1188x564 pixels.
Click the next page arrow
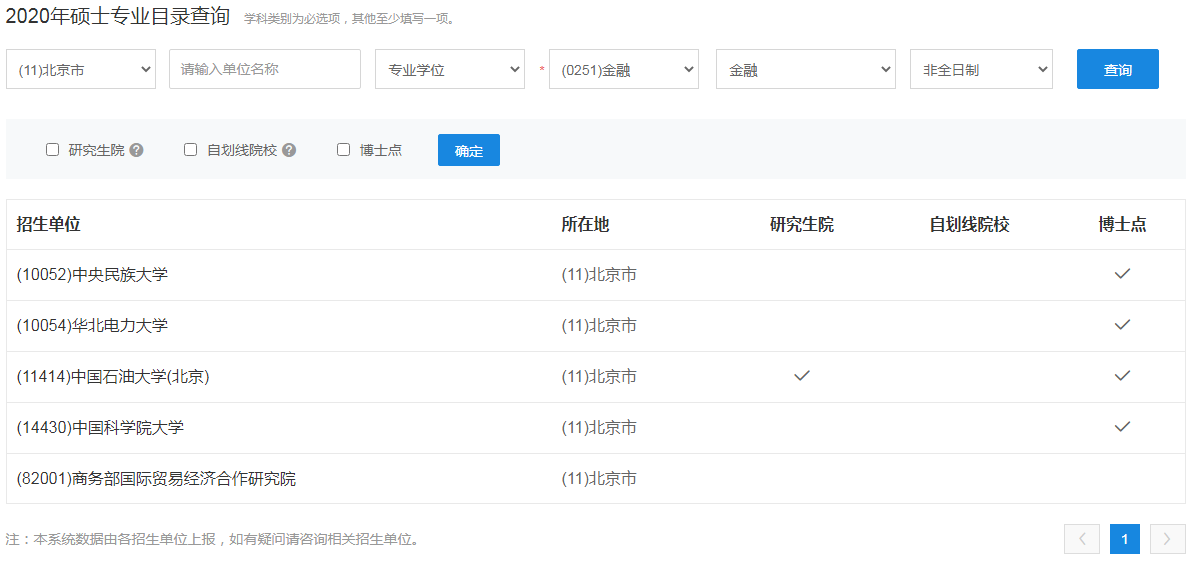pos(1167,539)
